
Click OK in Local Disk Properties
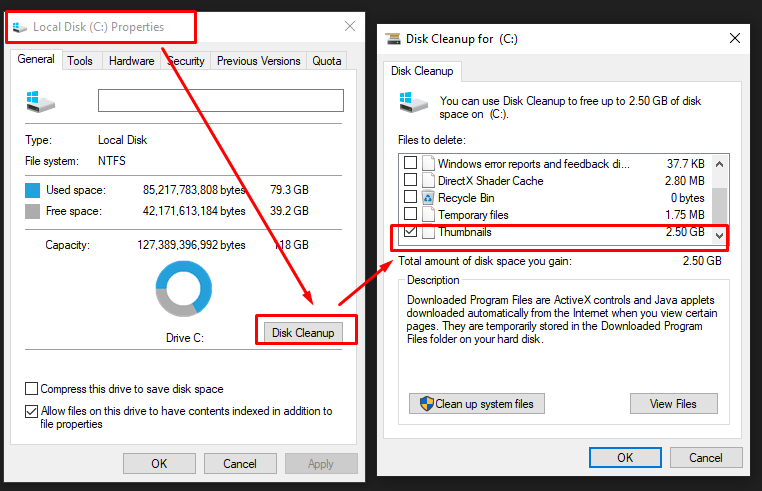(159, 463)
